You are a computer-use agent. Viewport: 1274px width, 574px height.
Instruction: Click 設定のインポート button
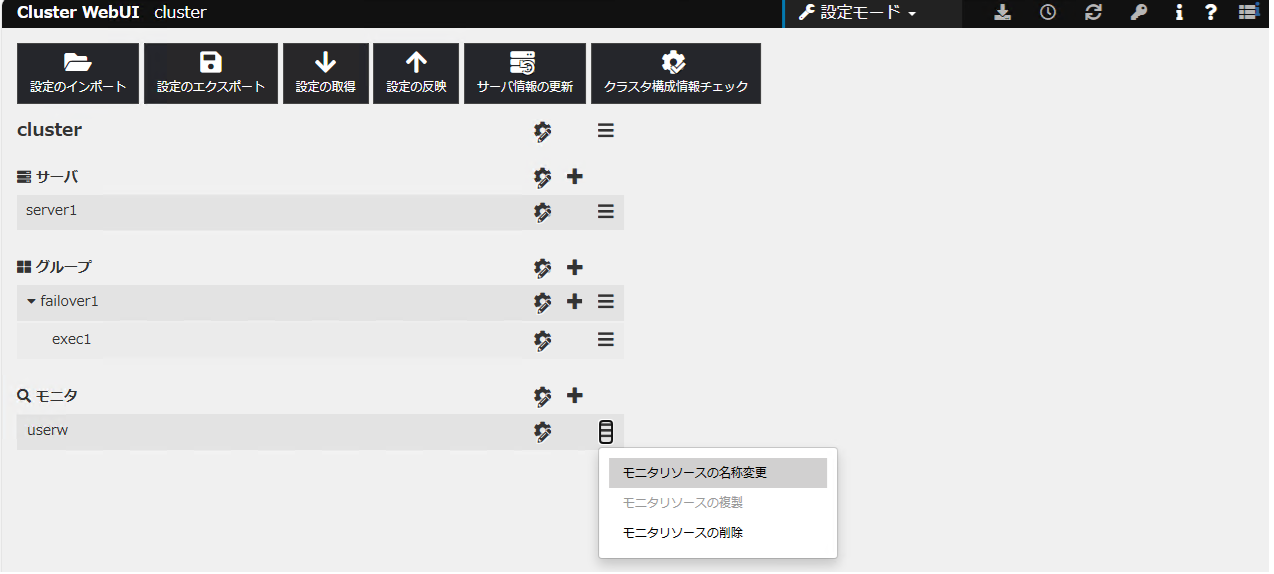pyautogui.click(x=78, y=73)
